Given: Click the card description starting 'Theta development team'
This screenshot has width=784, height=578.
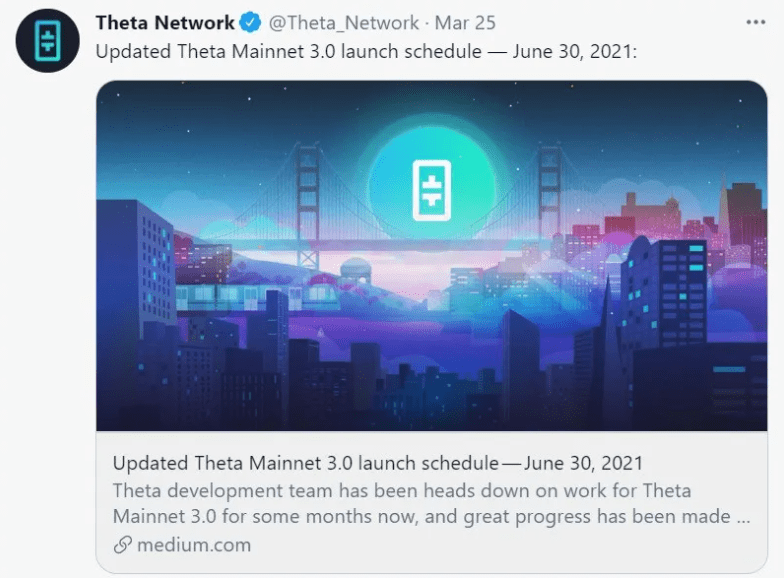Looking at the screenshot, I should pos(431,504).
